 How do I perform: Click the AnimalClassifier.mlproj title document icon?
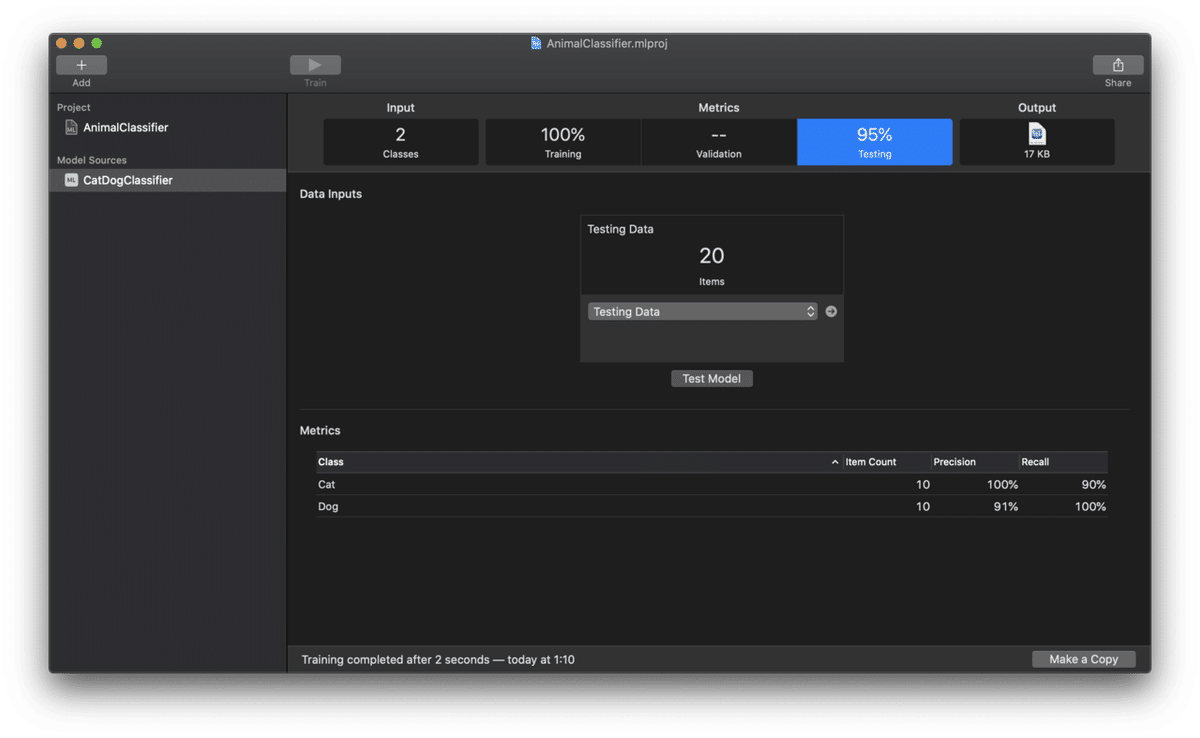(536, 43)
